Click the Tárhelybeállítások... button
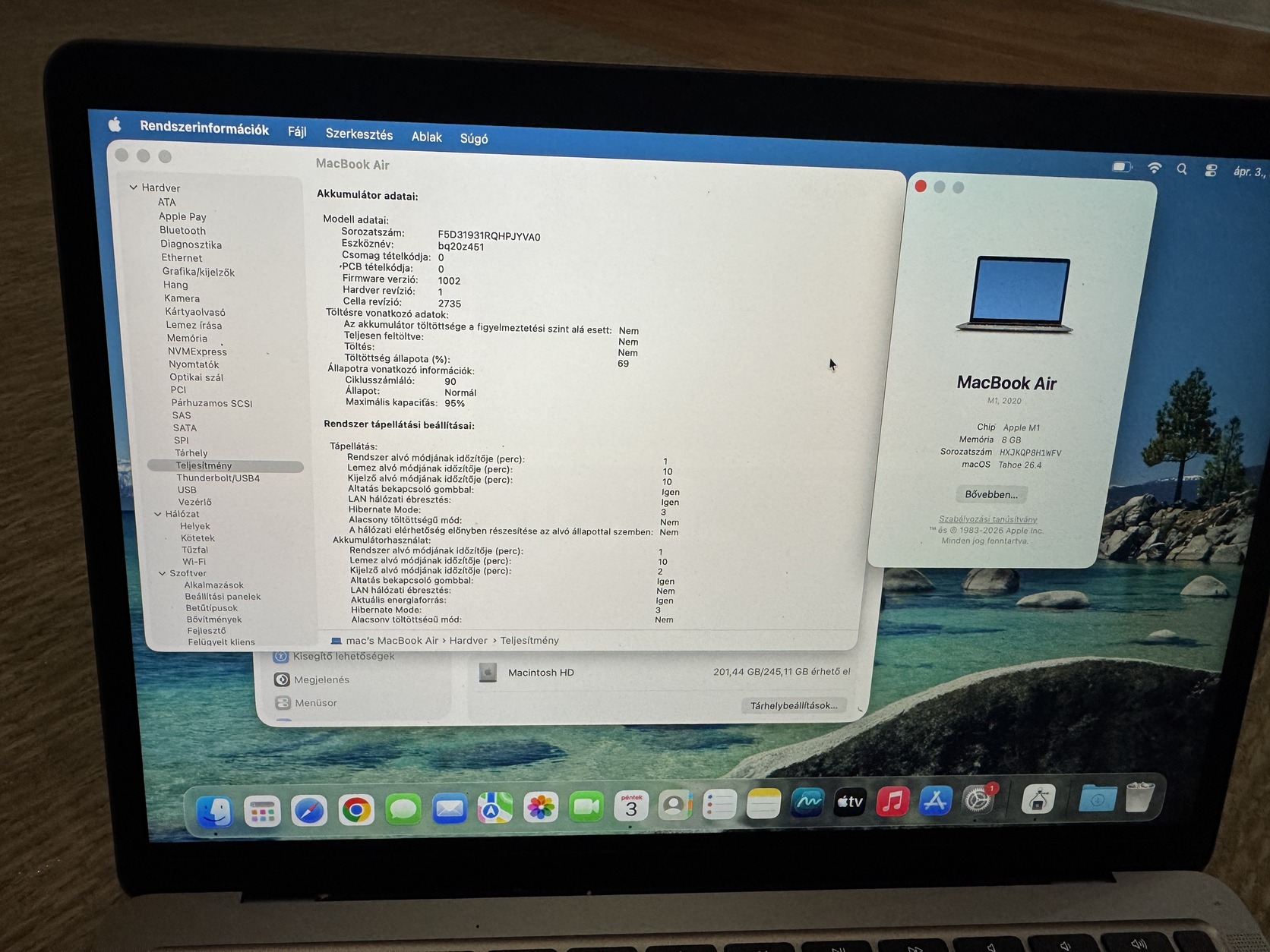 794,705
